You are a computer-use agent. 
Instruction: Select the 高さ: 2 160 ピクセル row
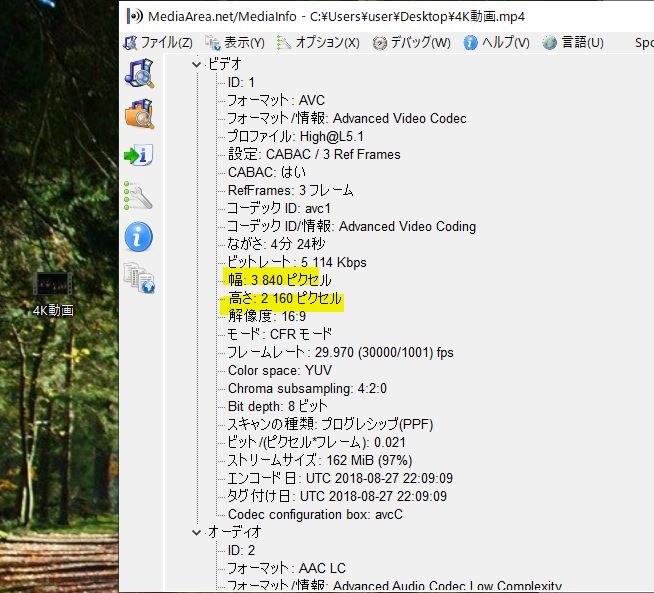pyautogui.click(x=285, y=298)
